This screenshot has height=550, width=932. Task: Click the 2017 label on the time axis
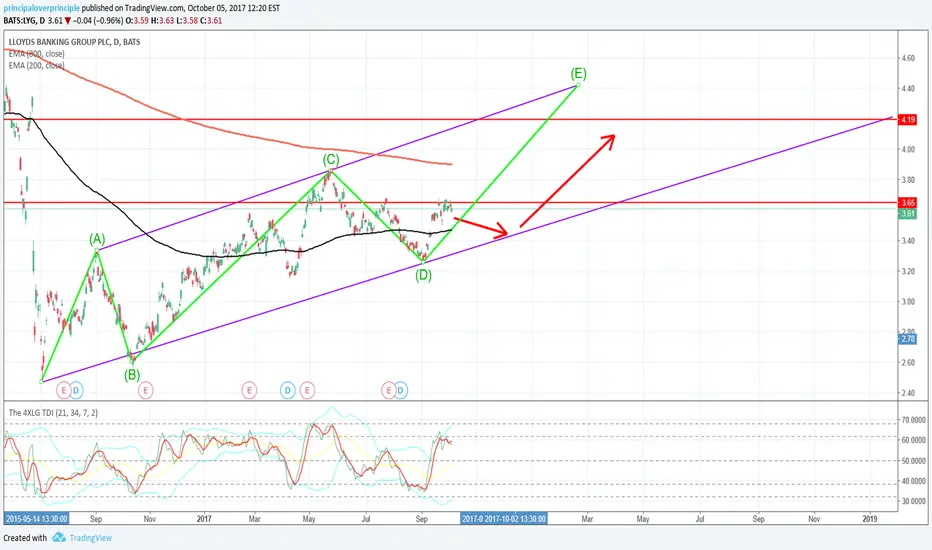pyautogui.click(x=204, y=519)
